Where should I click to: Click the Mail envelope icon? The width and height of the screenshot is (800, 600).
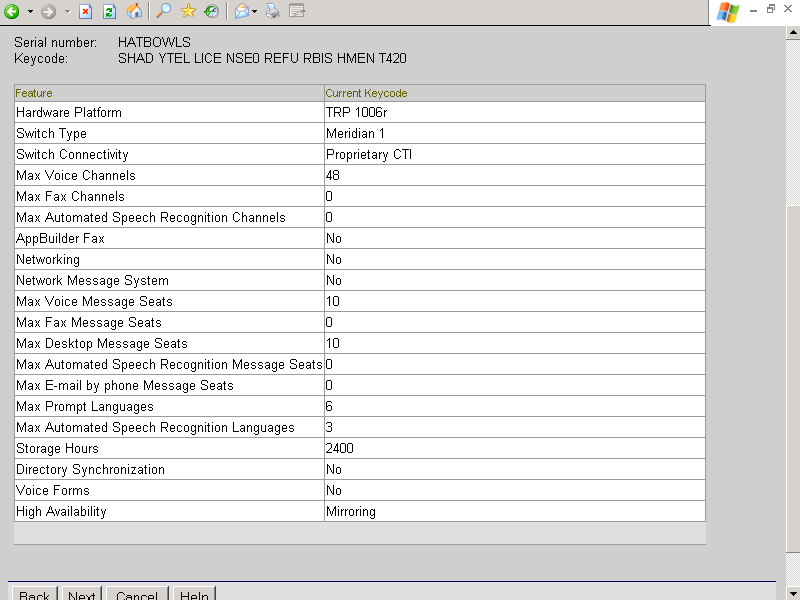(241, 11)
